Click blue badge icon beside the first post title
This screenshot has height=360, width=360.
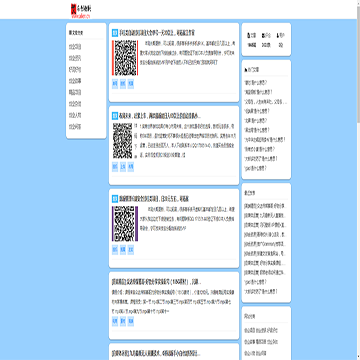(x=115, y=33)
